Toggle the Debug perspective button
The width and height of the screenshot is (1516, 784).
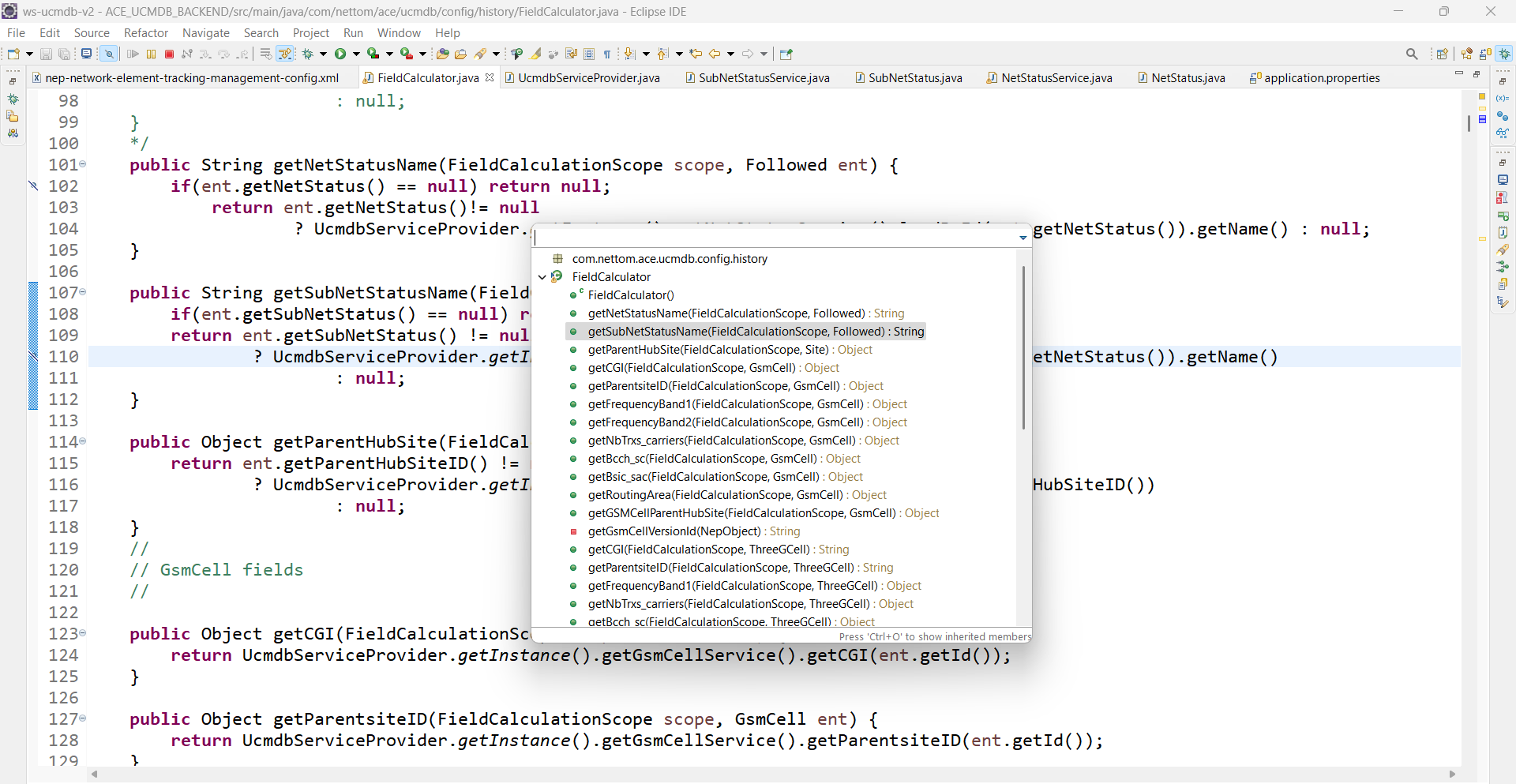click(1505, 54)
